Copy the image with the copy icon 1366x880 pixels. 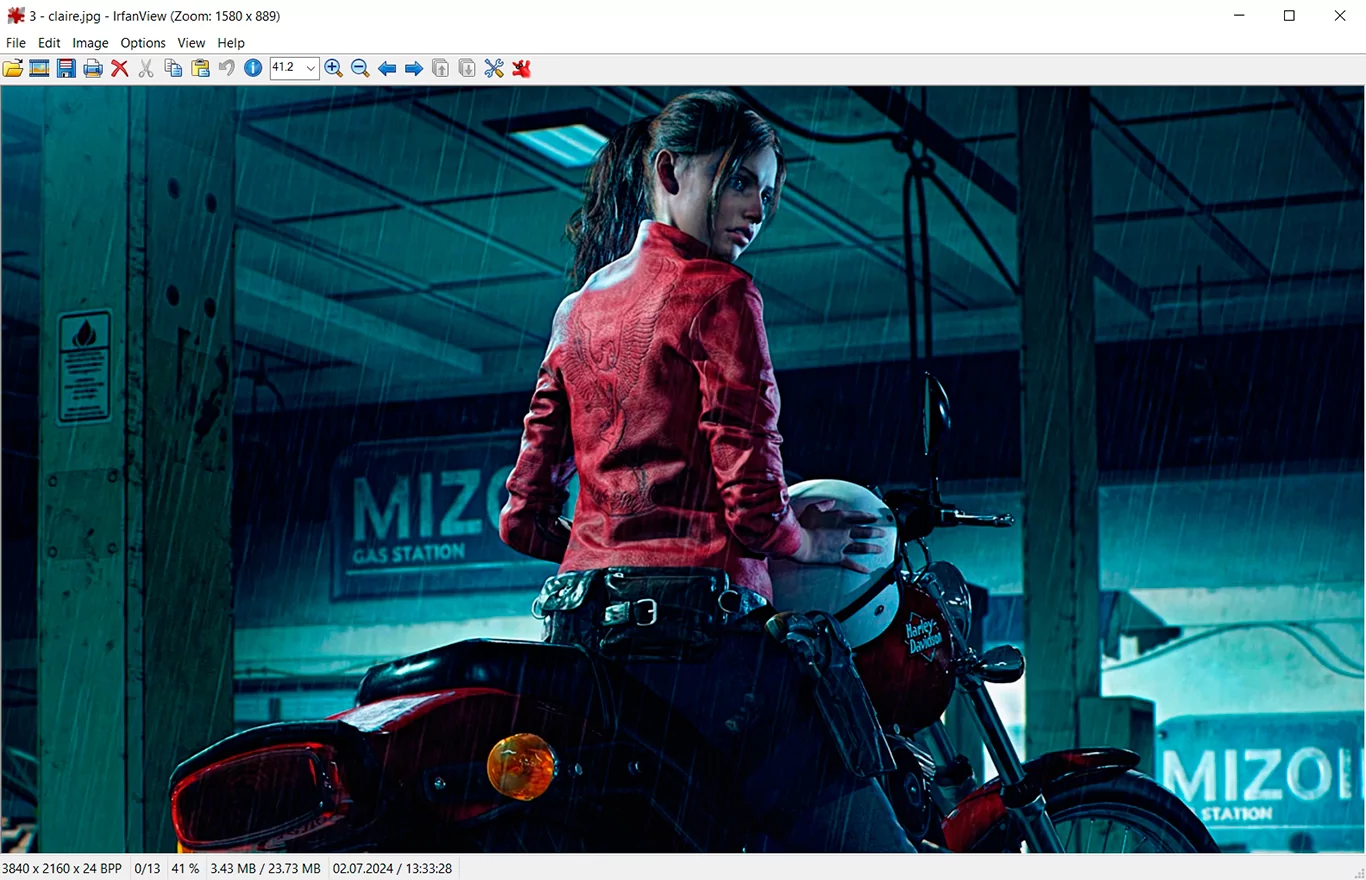click(173, 68)
